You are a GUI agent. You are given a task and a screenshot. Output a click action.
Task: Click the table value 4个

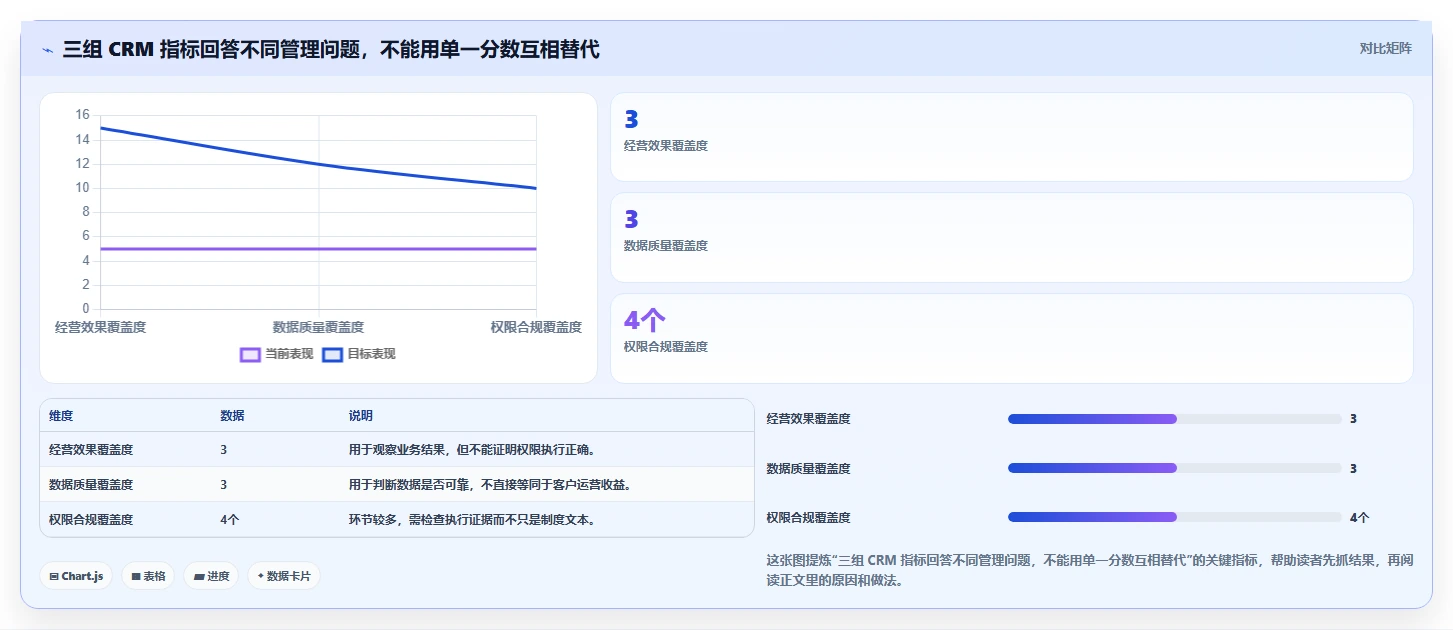[x=230, y=520]
